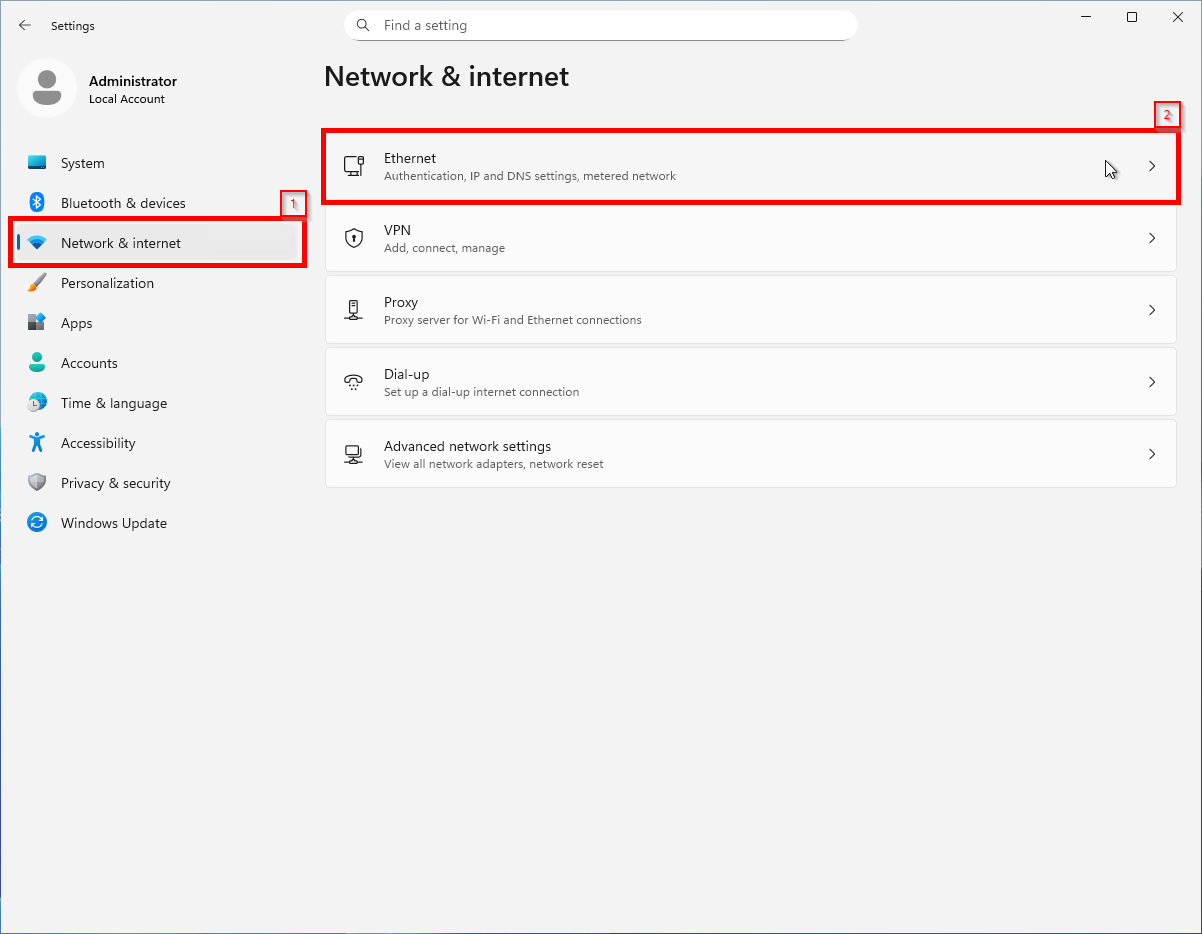Click the search magnifier icon
The image size is (1202, 934).
pos(363,25)
